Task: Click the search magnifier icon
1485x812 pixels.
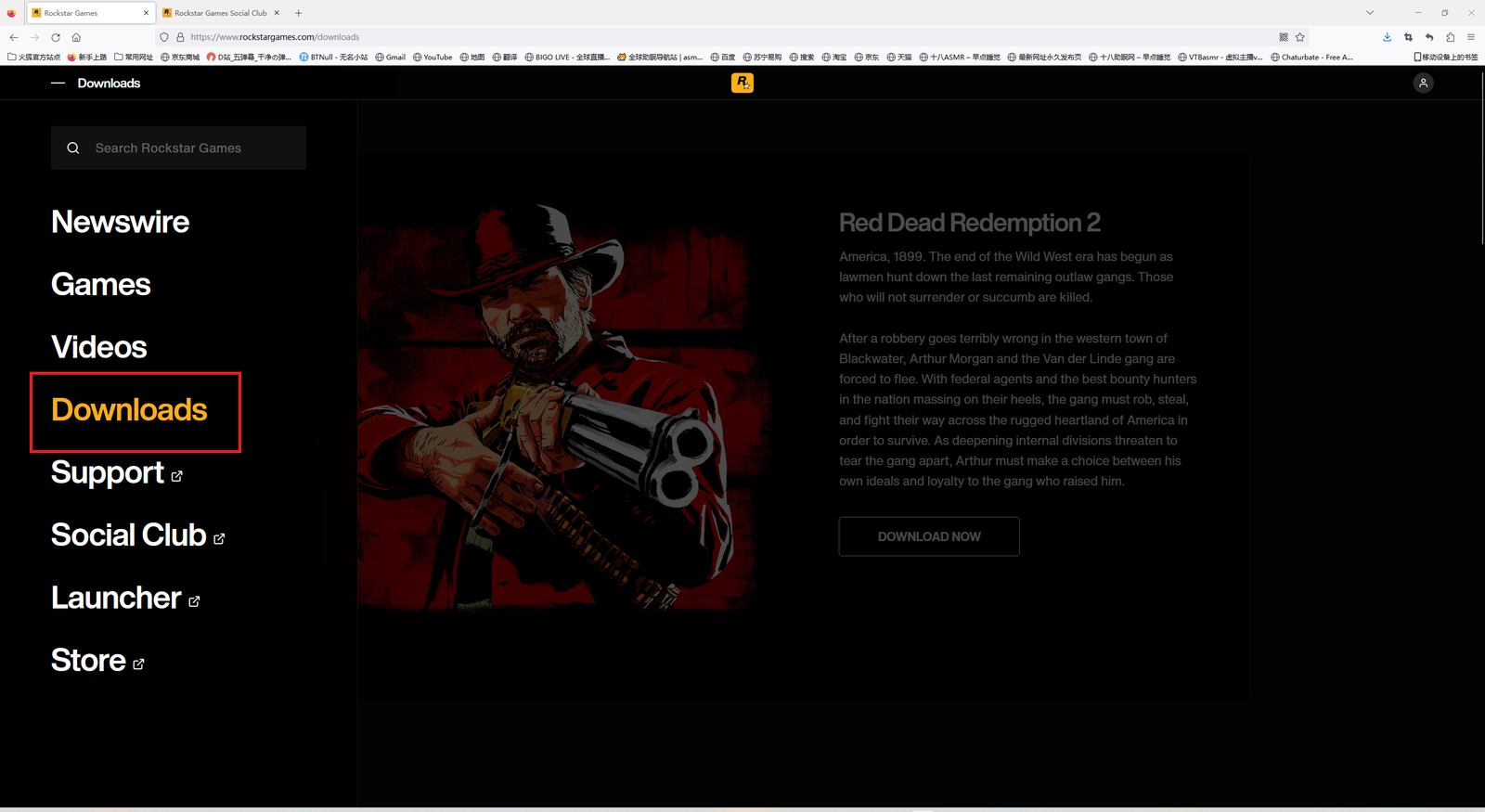Action: coord(73,148)
